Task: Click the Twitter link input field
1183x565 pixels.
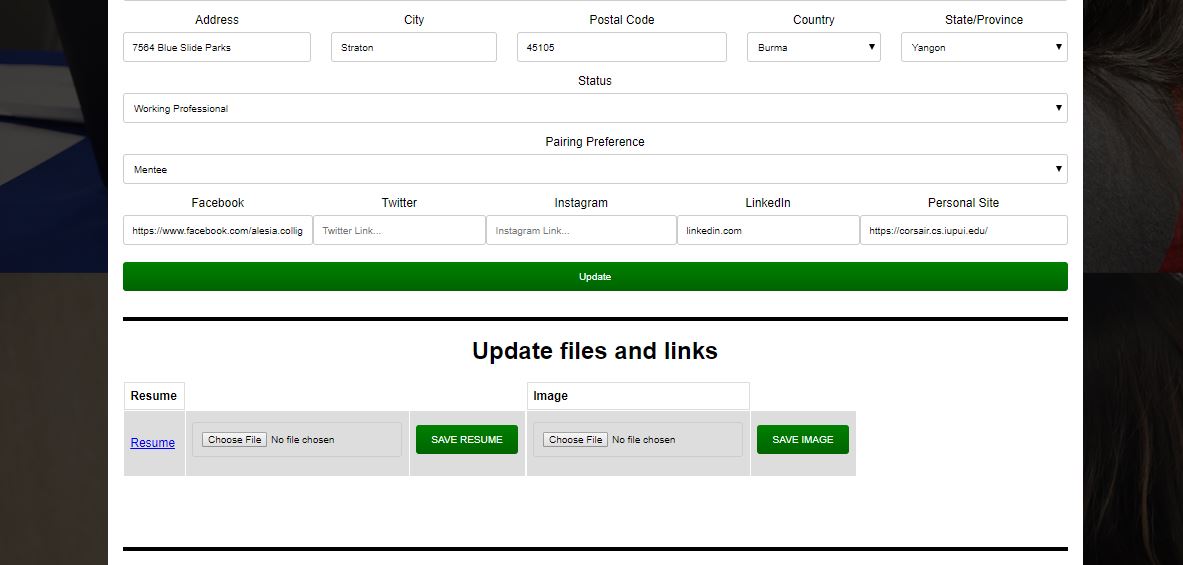Action: click(x=399, y=230)
